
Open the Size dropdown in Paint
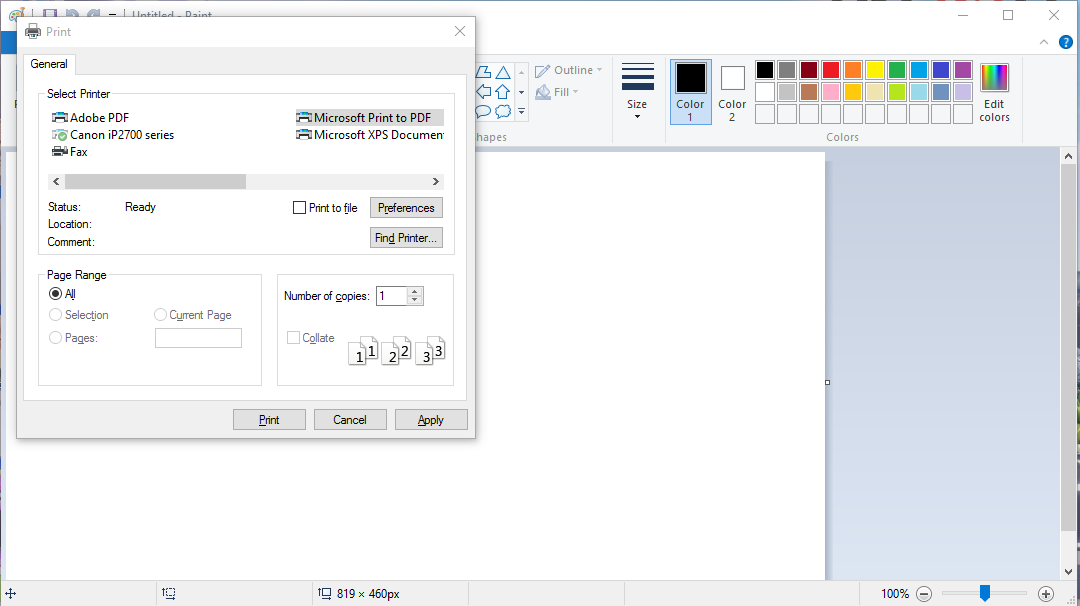[637, 92]
